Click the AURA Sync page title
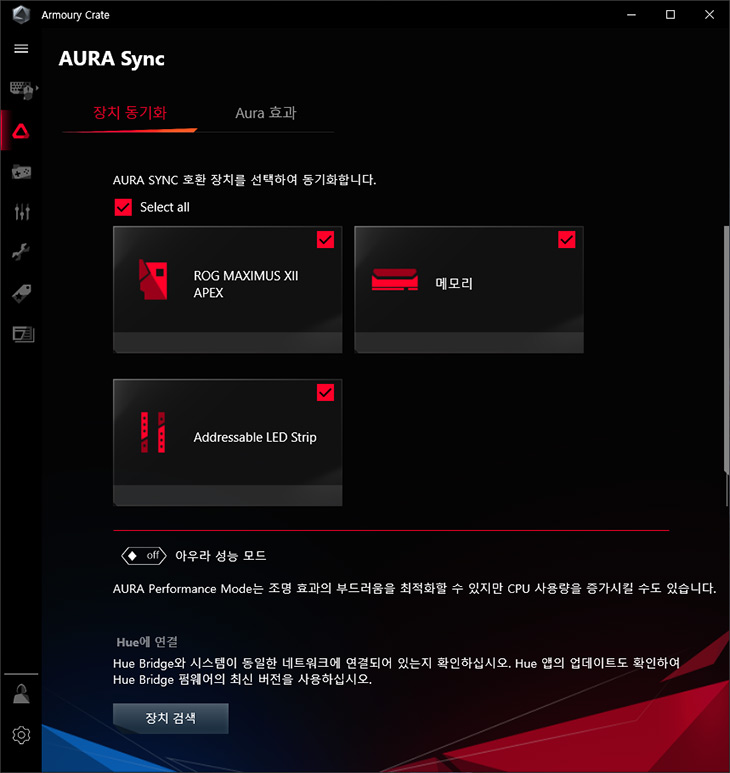Viewport: 730px width, 773px height. [x=112, y=59]
